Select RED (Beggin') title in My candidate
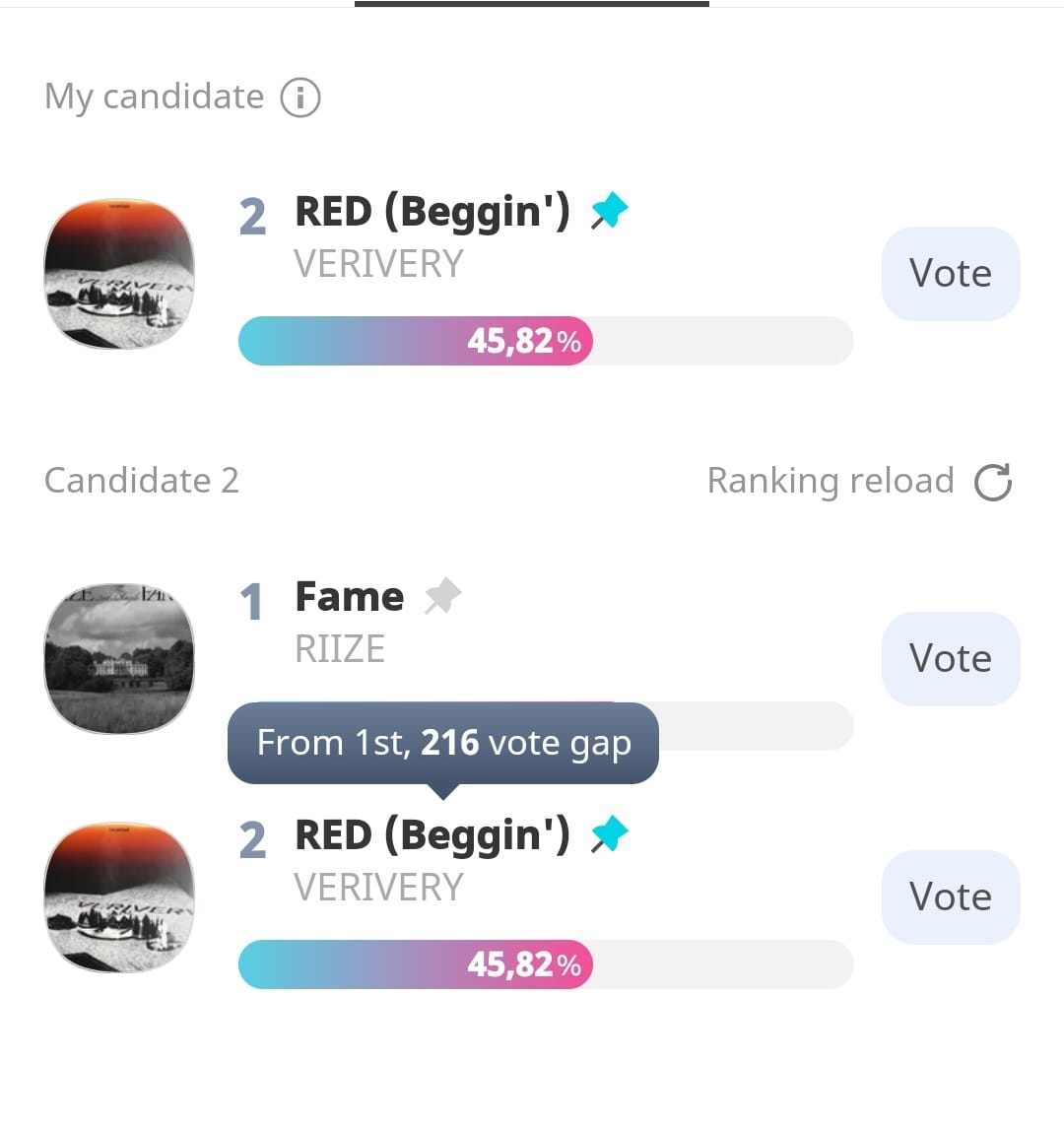The image size is (1064, 1129). click(432, 212)
